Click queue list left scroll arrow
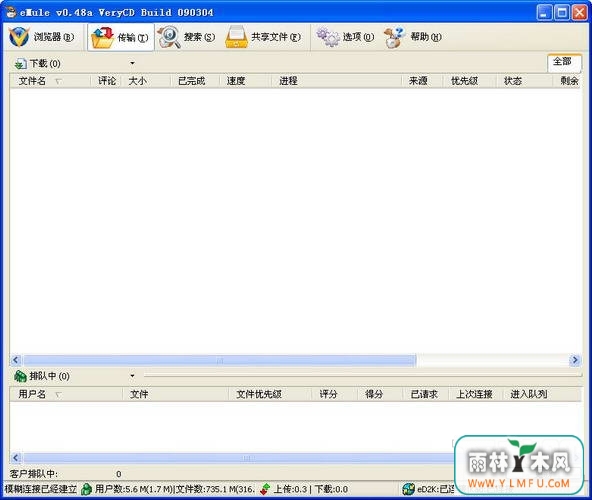The image size is (592, 500). (x=15, y=458)
